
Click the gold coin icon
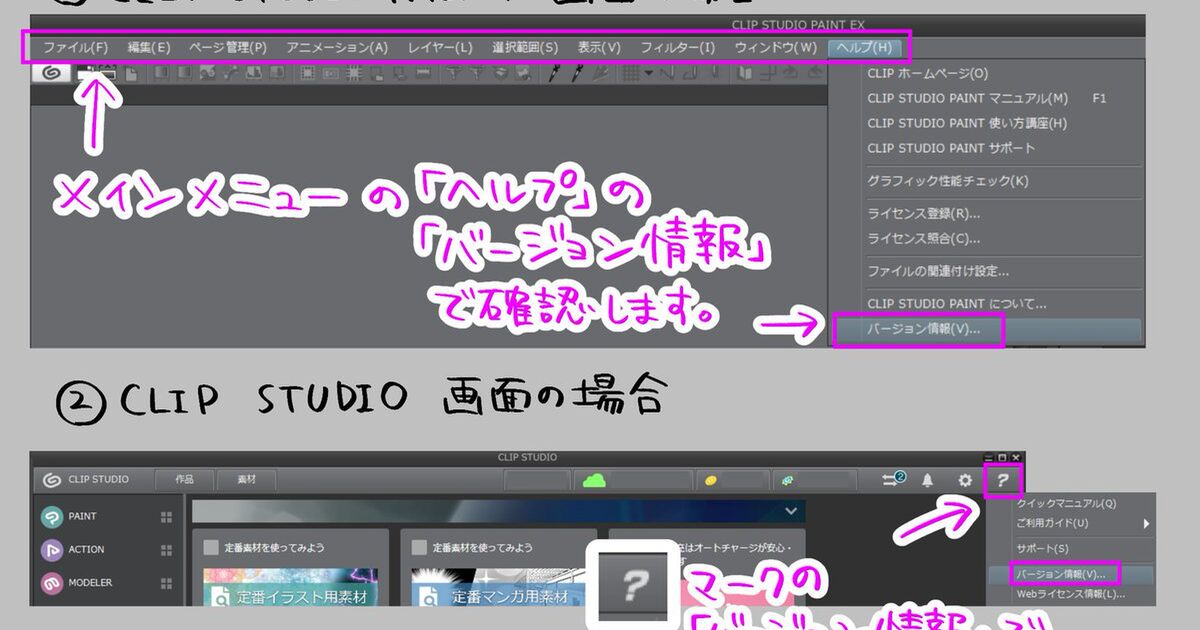coord(710,480)
